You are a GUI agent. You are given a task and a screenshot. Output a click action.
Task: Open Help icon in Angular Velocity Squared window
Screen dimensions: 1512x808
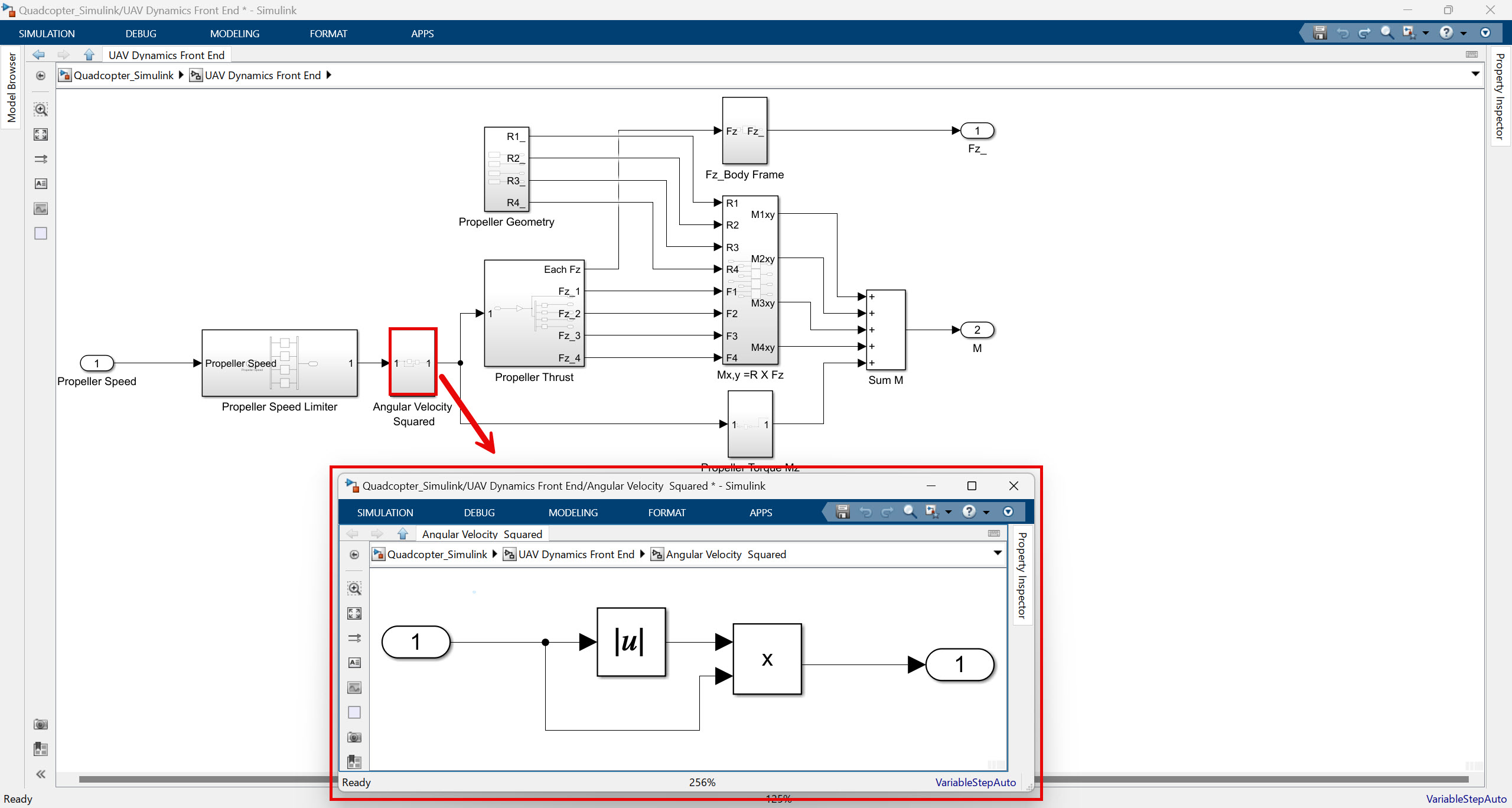coord(969,511)
